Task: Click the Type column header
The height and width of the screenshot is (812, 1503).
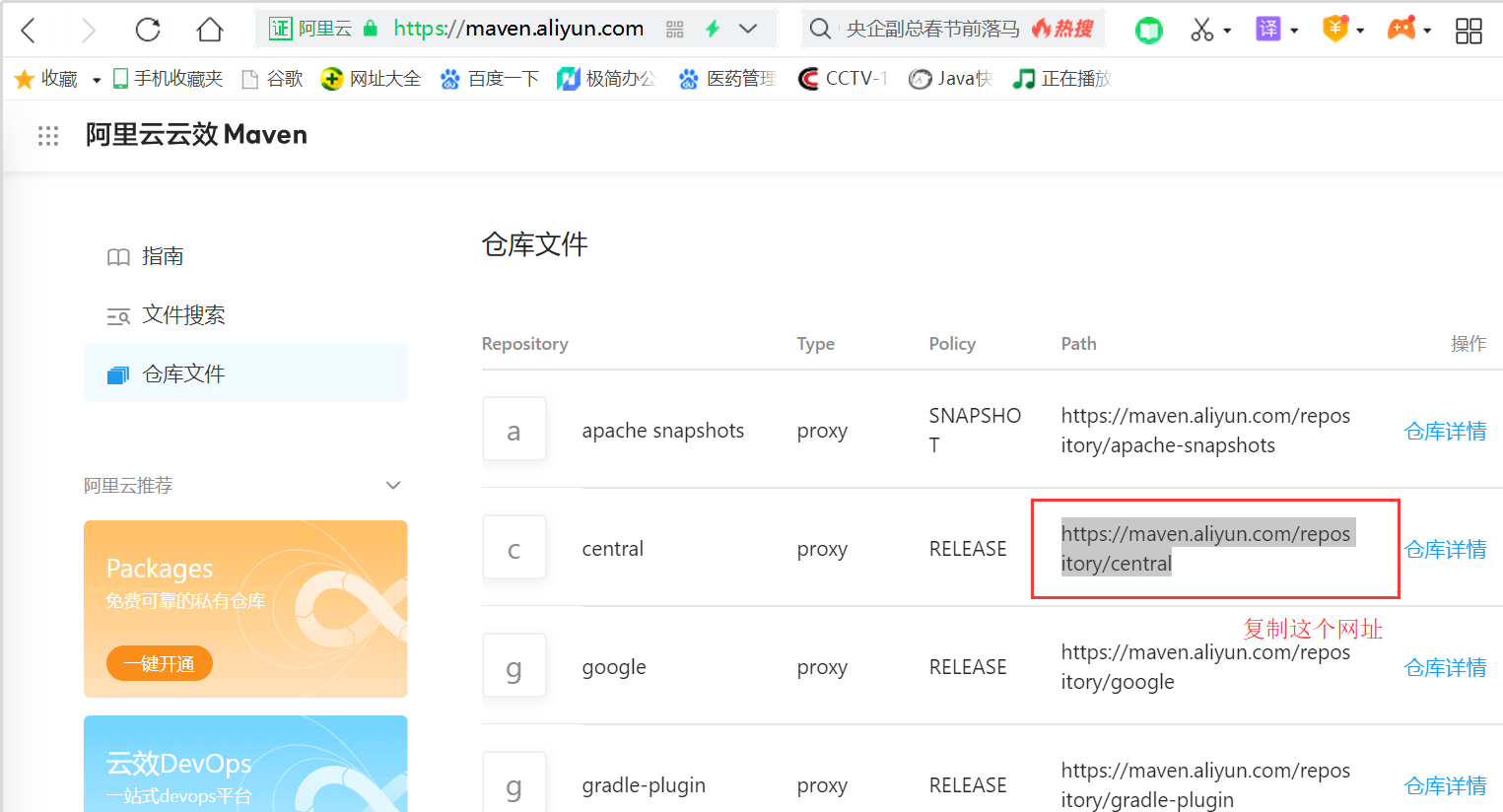Action: pos(816,344)
